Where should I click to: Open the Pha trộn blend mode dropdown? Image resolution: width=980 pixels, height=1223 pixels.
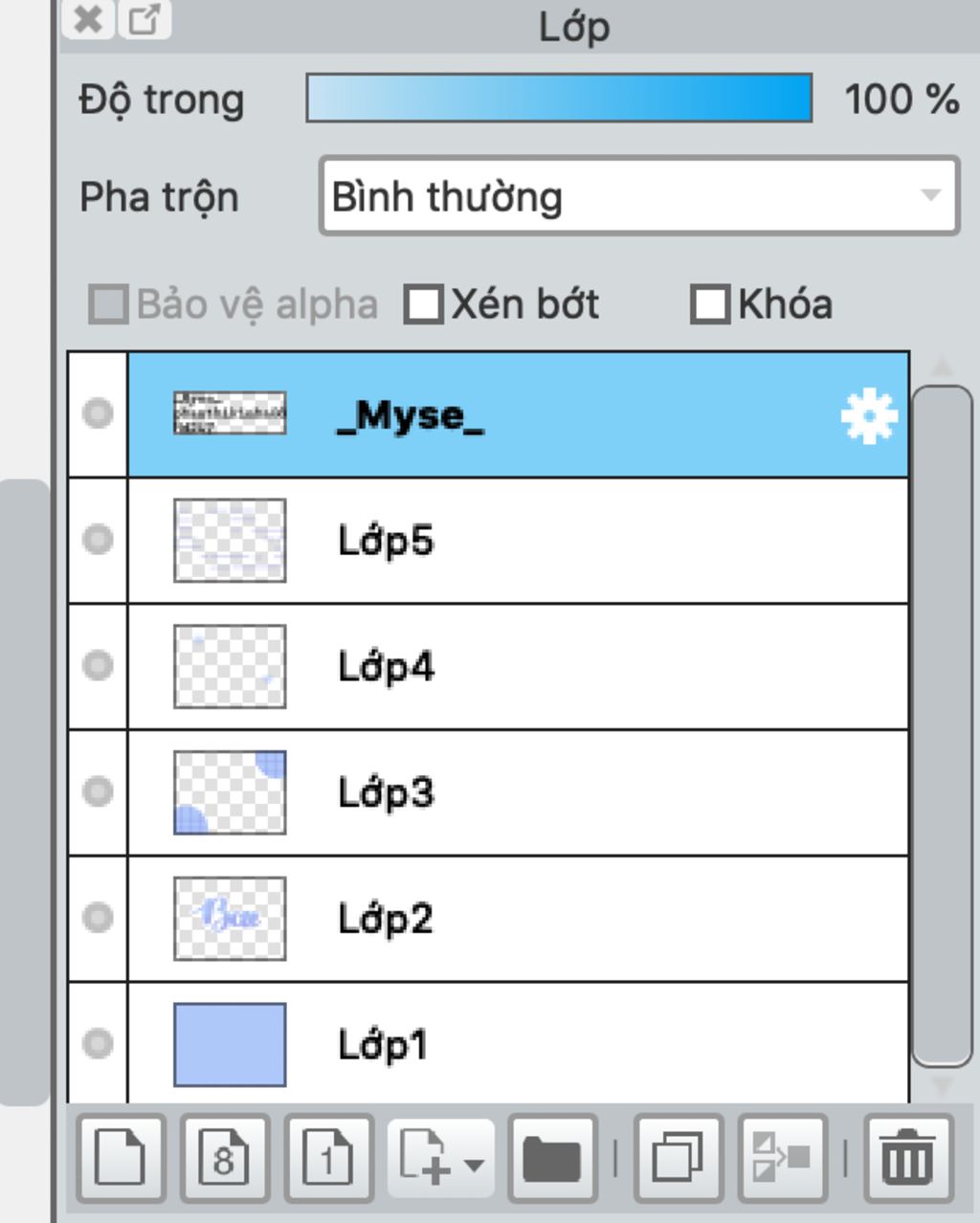(x=638, y=196)
